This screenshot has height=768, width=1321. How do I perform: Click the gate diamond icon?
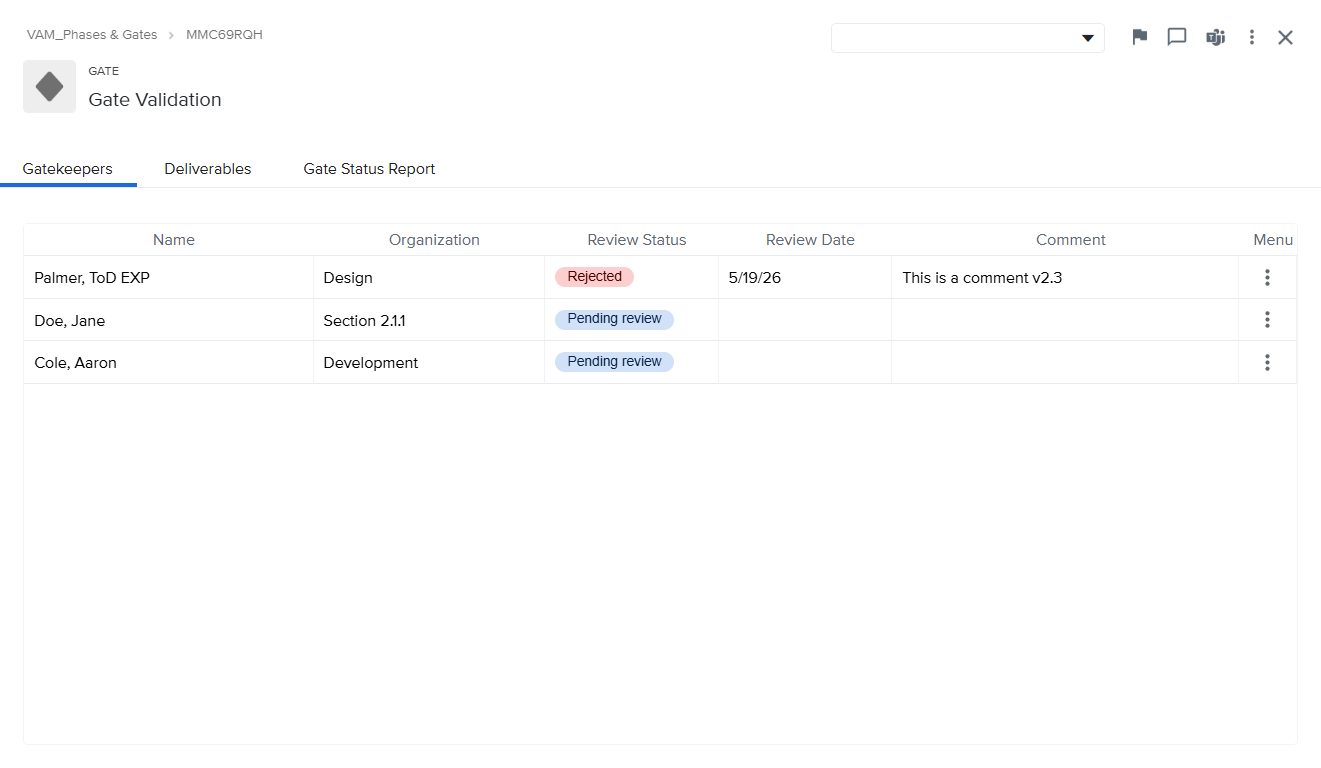(49, 86)
